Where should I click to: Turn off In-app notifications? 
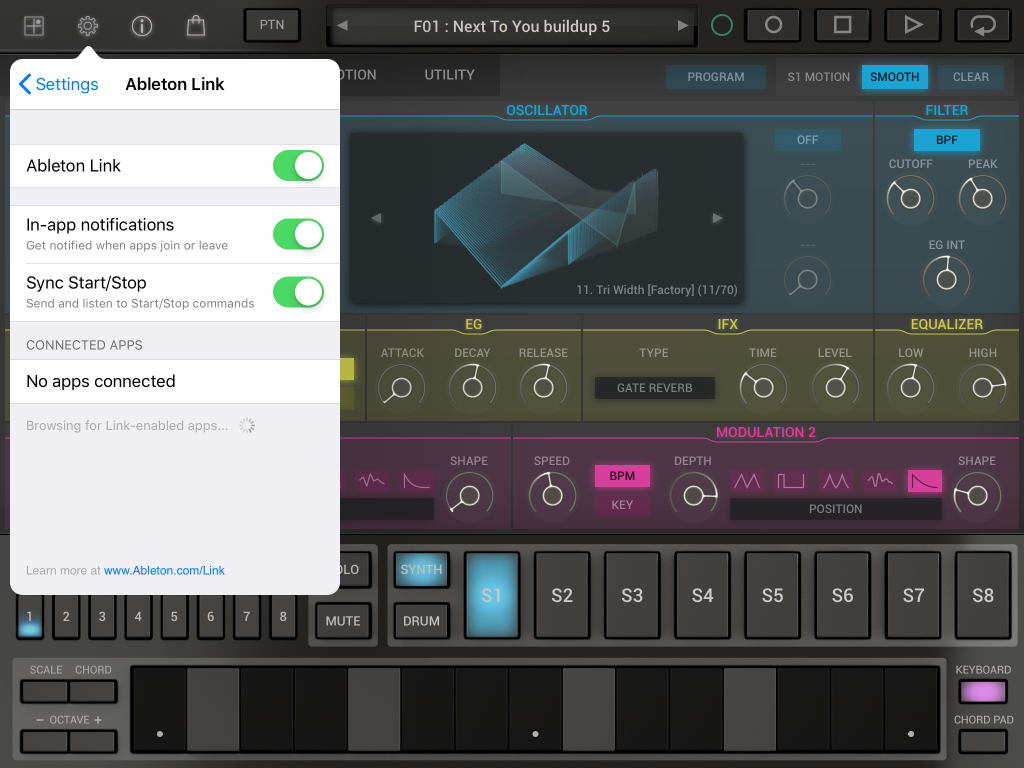298,234
